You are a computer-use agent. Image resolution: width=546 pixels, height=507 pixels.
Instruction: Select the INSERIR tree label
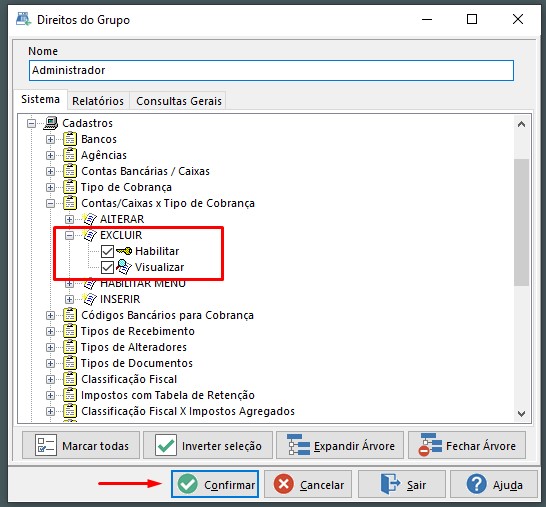point(120,299)
